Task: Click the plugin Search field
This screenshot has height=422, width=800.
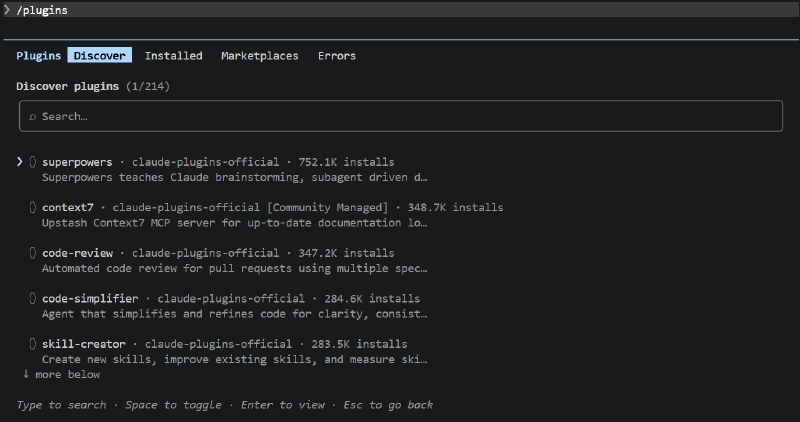Action: (401, 116)
